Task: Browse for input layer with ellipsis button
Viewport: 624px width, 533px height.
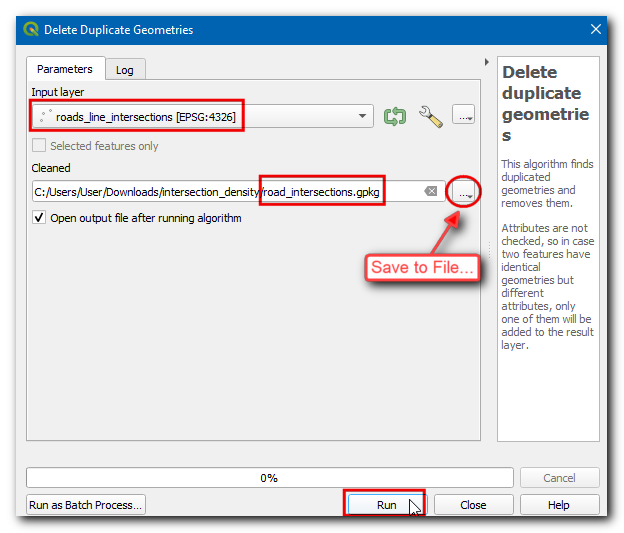Action: pos(463,116)
